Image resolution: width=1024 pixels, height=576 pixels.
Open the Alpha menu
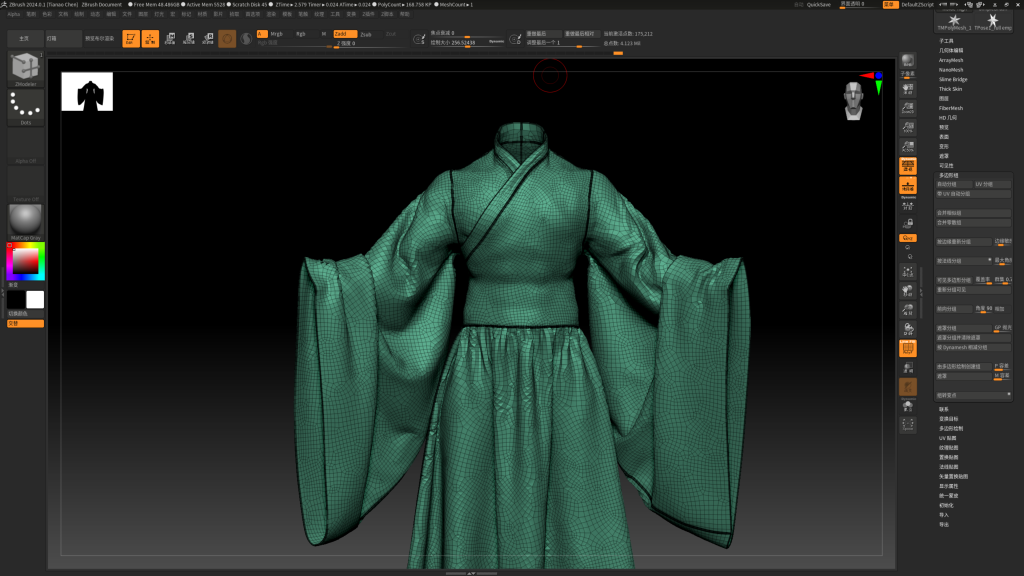(x=14, y=14)
